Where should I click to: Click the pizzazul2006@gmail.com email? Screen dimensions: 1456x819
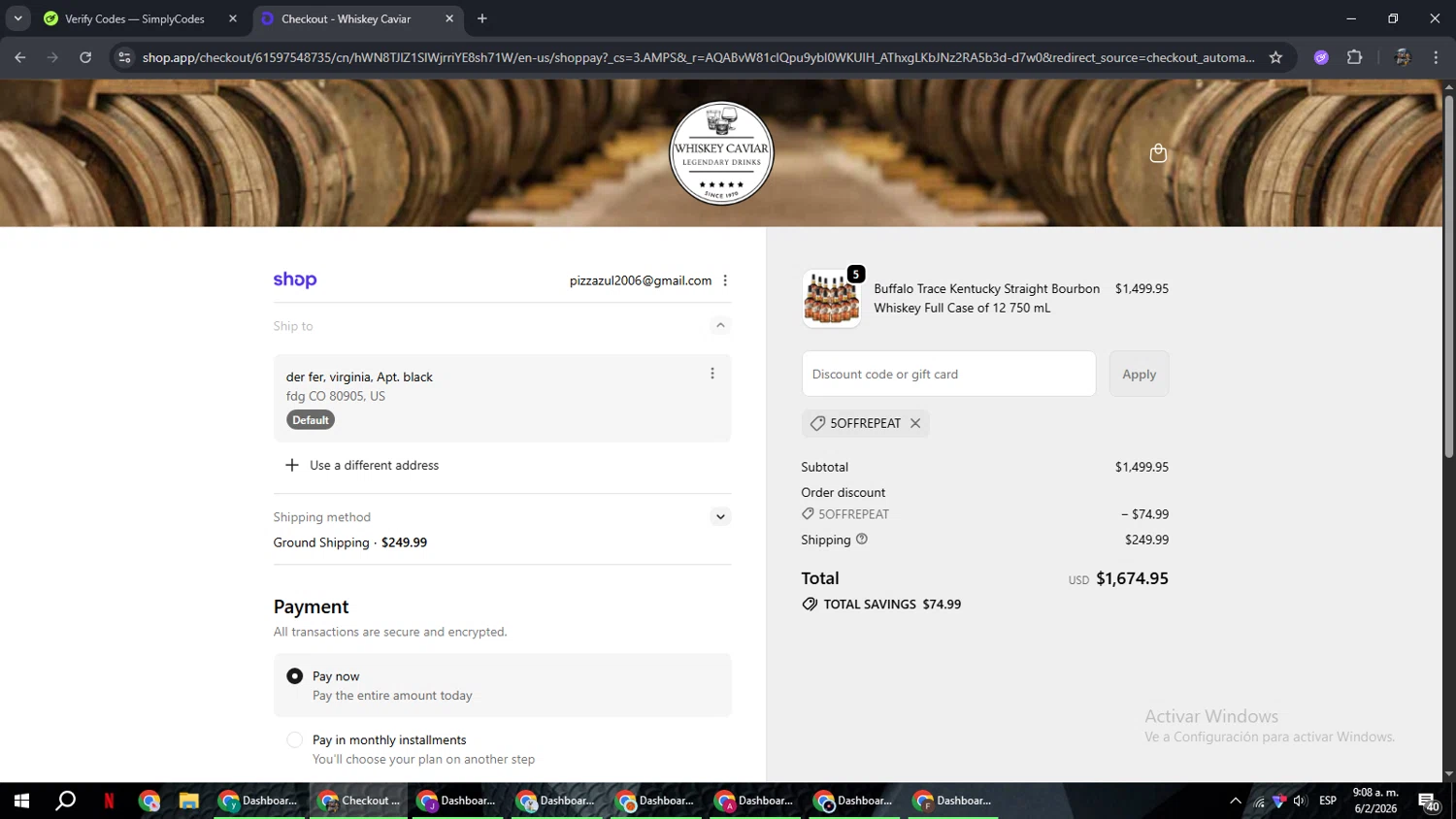pos(641,280)
